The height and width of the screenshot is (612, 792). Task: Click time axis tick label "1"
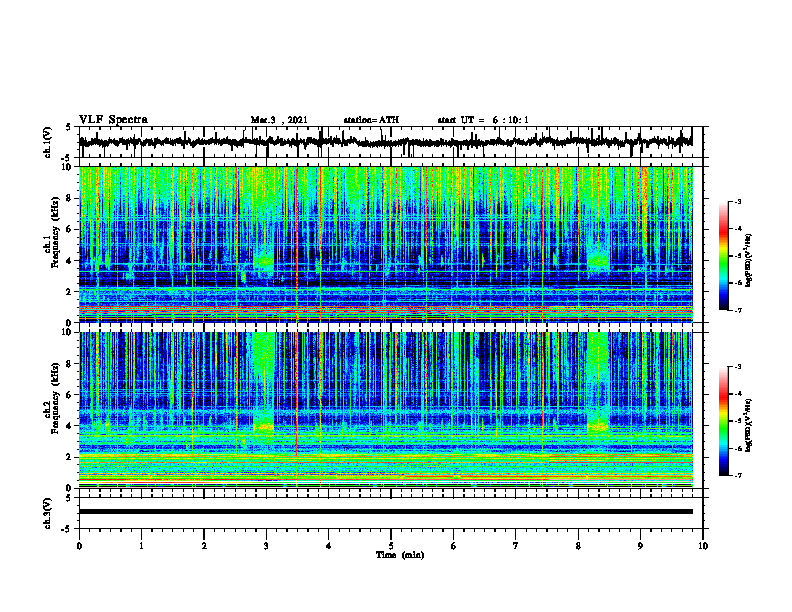pos(141,546)
